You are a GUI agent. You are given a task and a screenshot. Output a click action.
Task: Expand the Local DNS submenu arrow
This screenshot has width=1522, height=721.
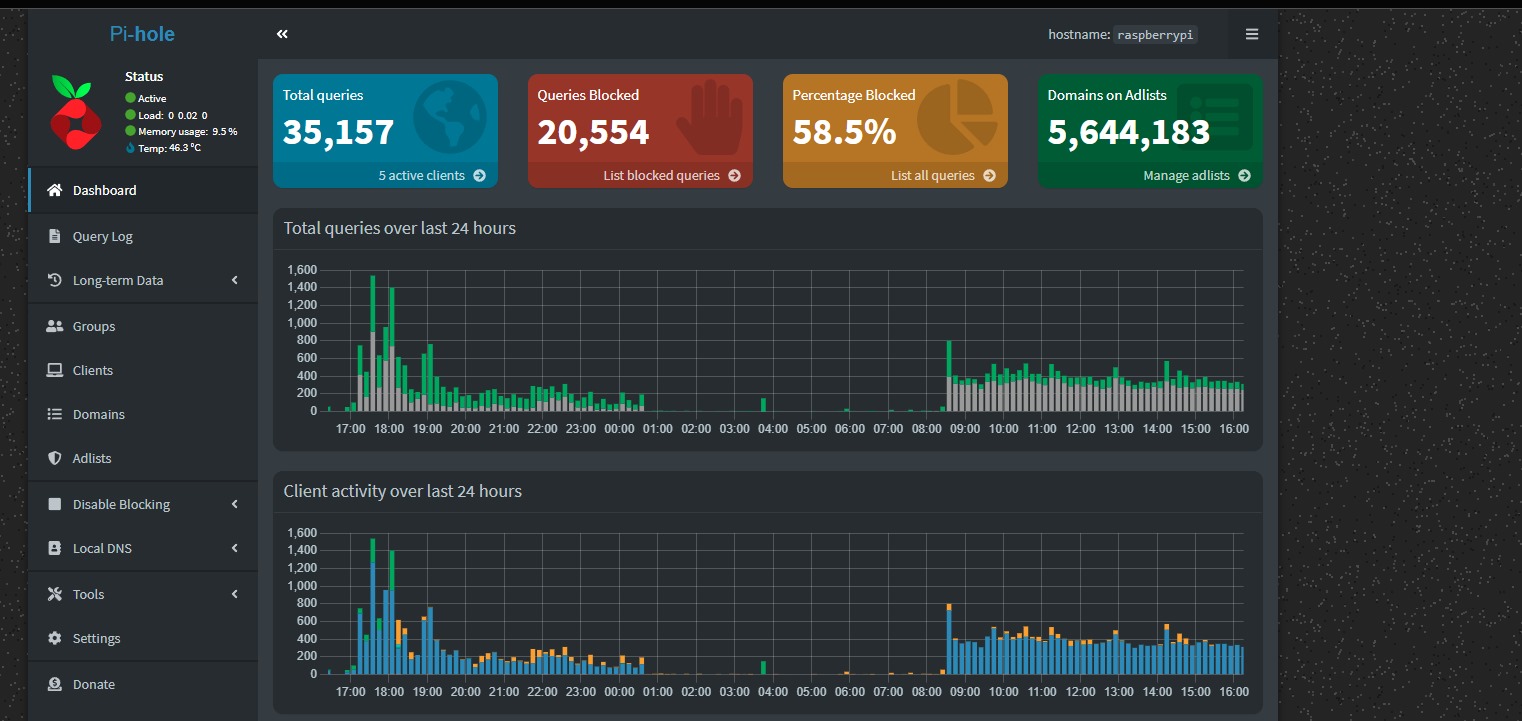235,548
